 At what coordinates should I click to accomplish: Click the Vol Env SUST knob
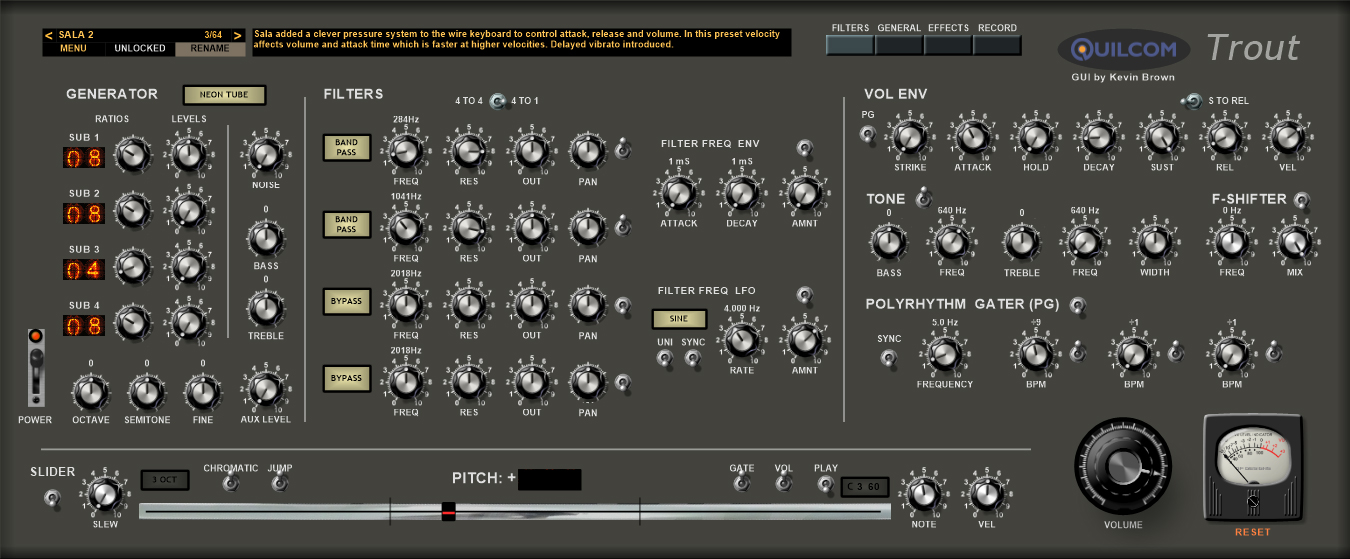click(1161, 137)
